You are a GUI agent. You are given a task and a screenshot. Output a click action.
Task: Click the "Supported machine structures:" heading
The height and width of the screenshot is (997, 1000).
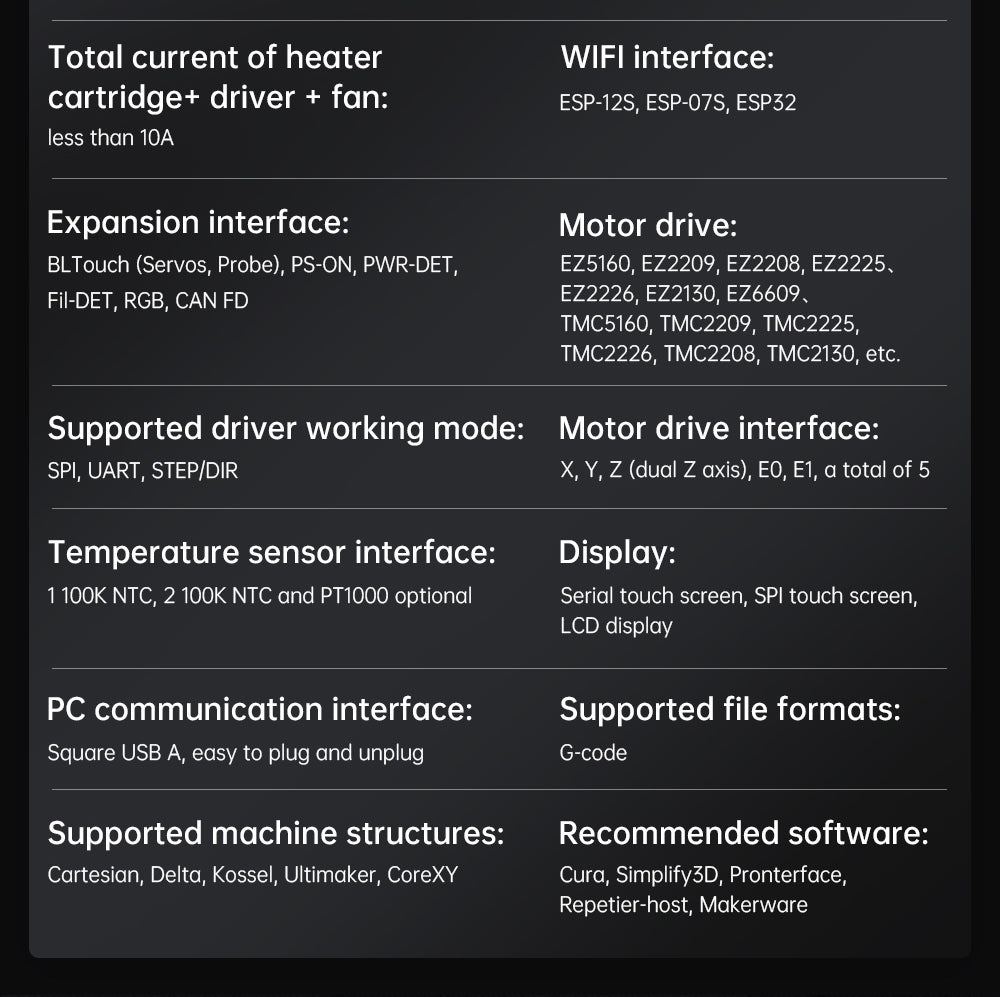pos(275,833)
